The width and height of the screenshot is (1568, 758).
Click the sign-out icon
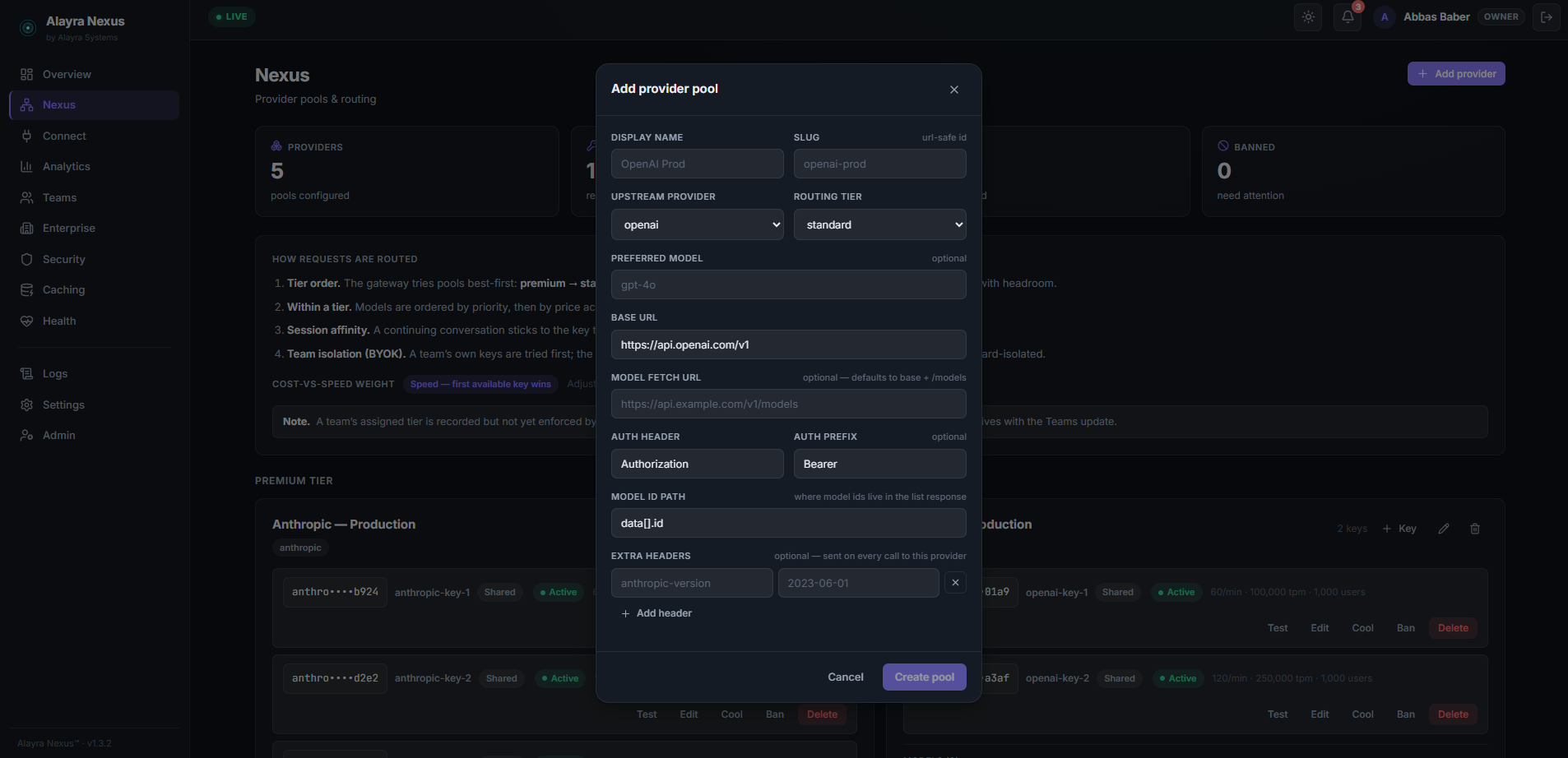click(1547, 16)
